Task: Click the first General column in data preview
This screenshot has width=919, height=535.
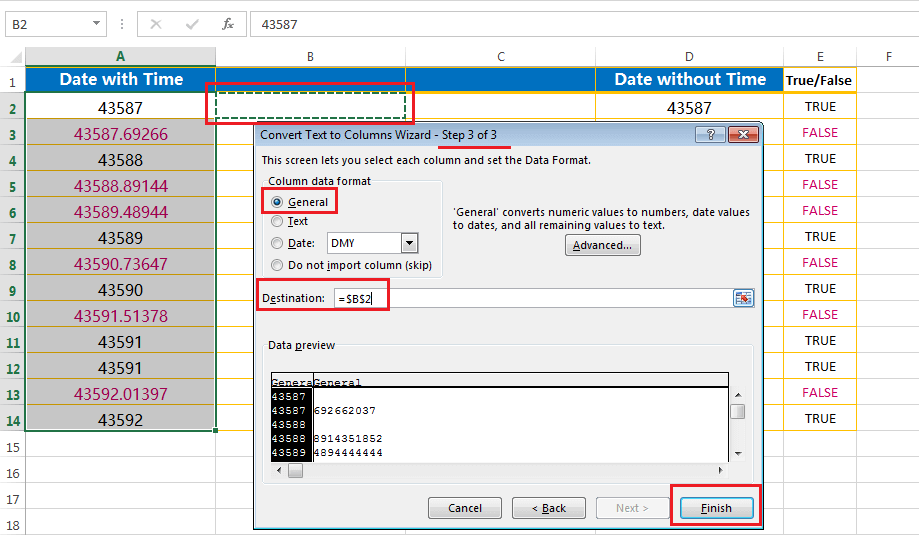Action: click(292, 382)
